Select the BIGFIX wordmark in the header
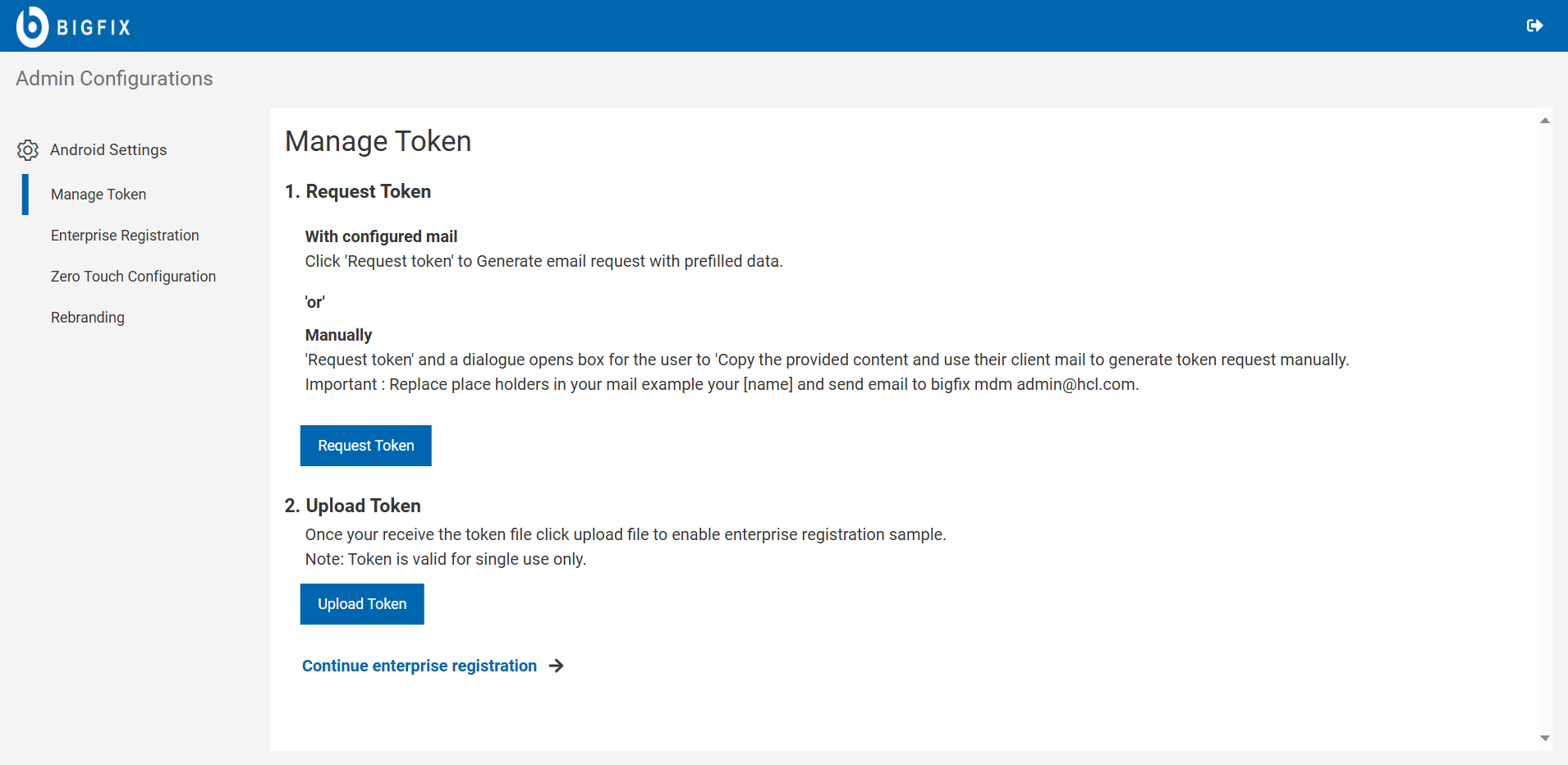1568x765 pixels. pos(93,26)
